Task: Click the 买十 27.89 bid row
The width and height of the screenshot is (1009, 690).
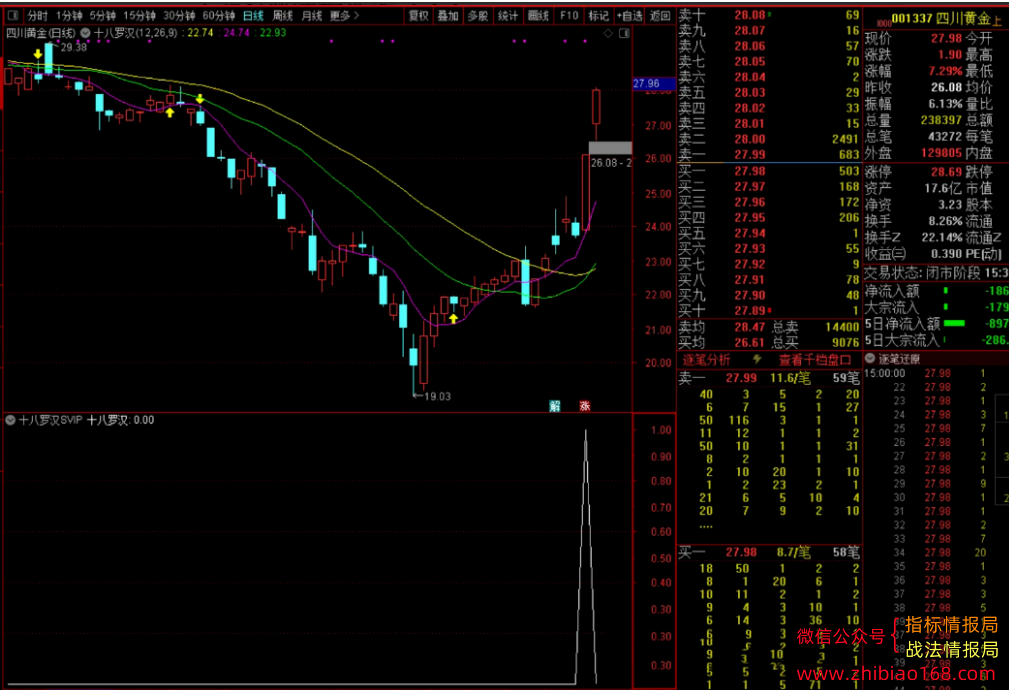Action: point(769,311)
